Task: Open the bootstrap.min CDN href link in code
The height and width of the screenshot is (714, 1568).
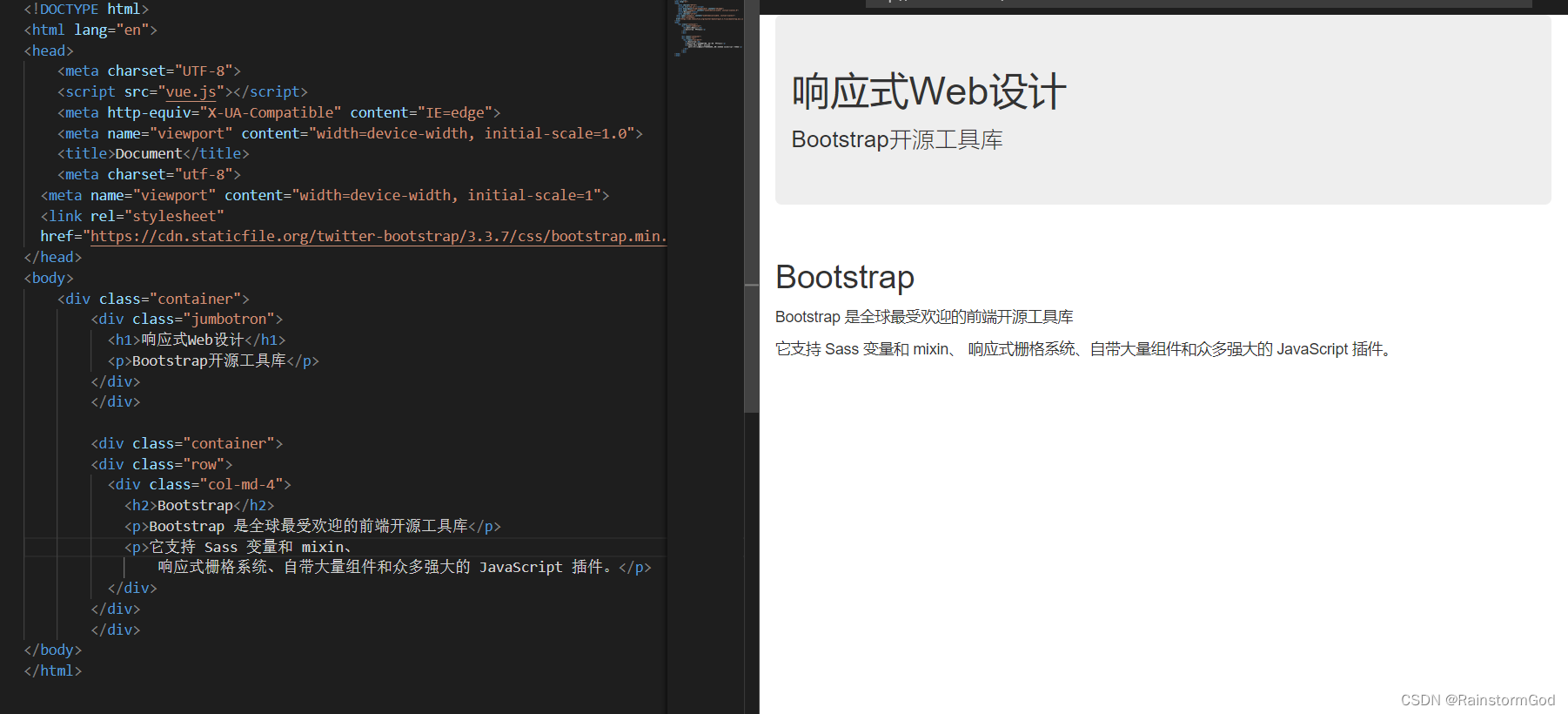Action: (x=379, y=236)
